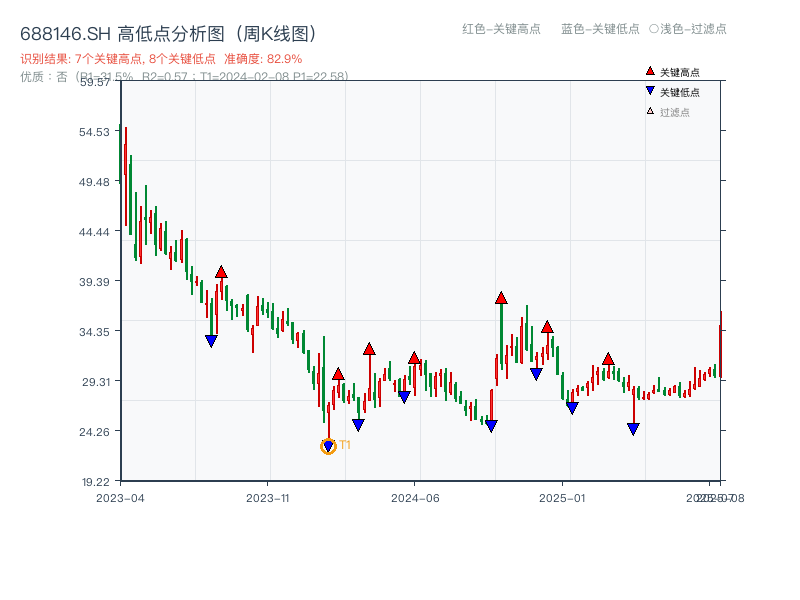Select the red 关键高点 marker above 2024-06
Screen dimensions: 800x600
pyautogui.click(x=413, y=357)
